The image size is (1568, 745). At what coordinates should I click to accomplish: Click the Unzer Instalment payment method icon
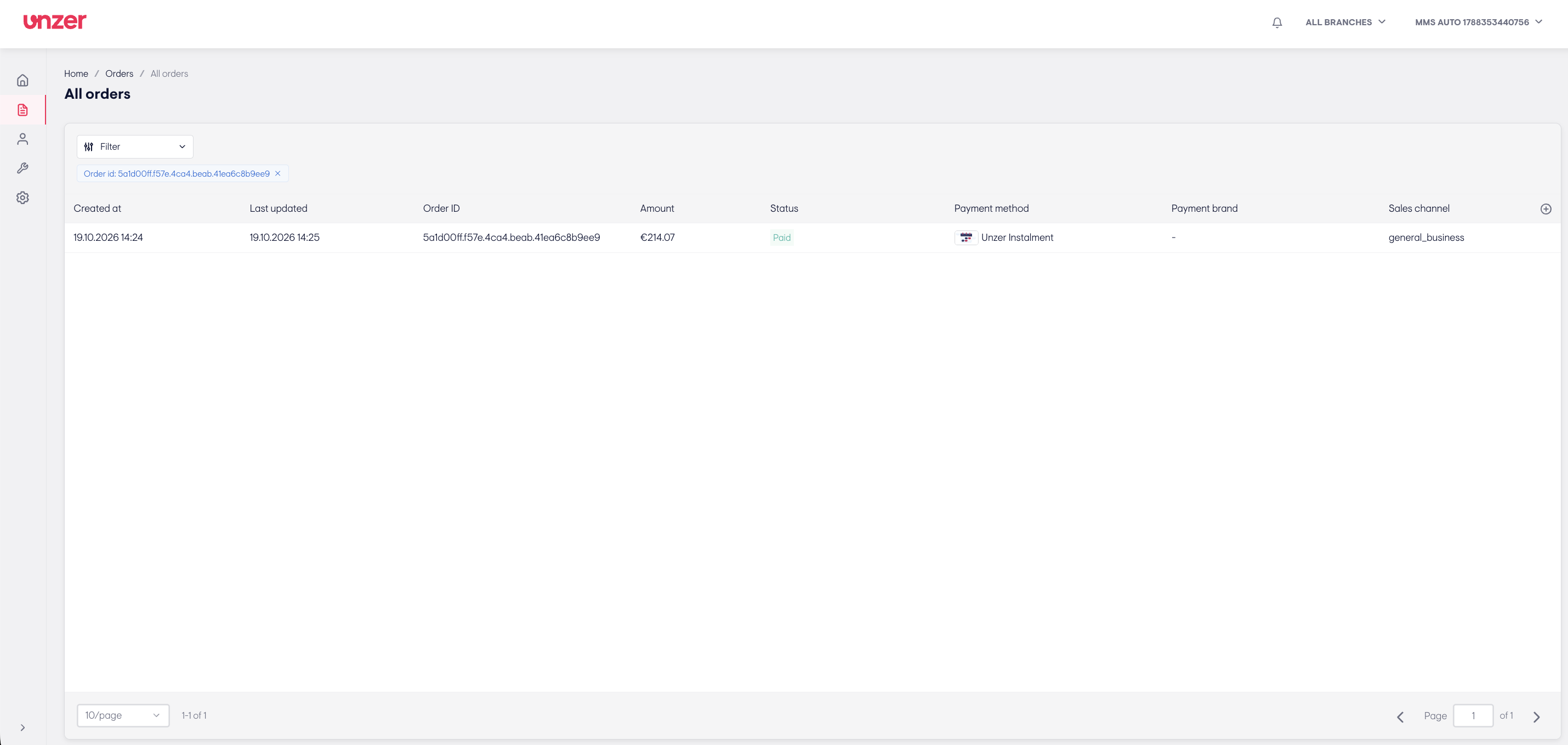coord(966,238)
